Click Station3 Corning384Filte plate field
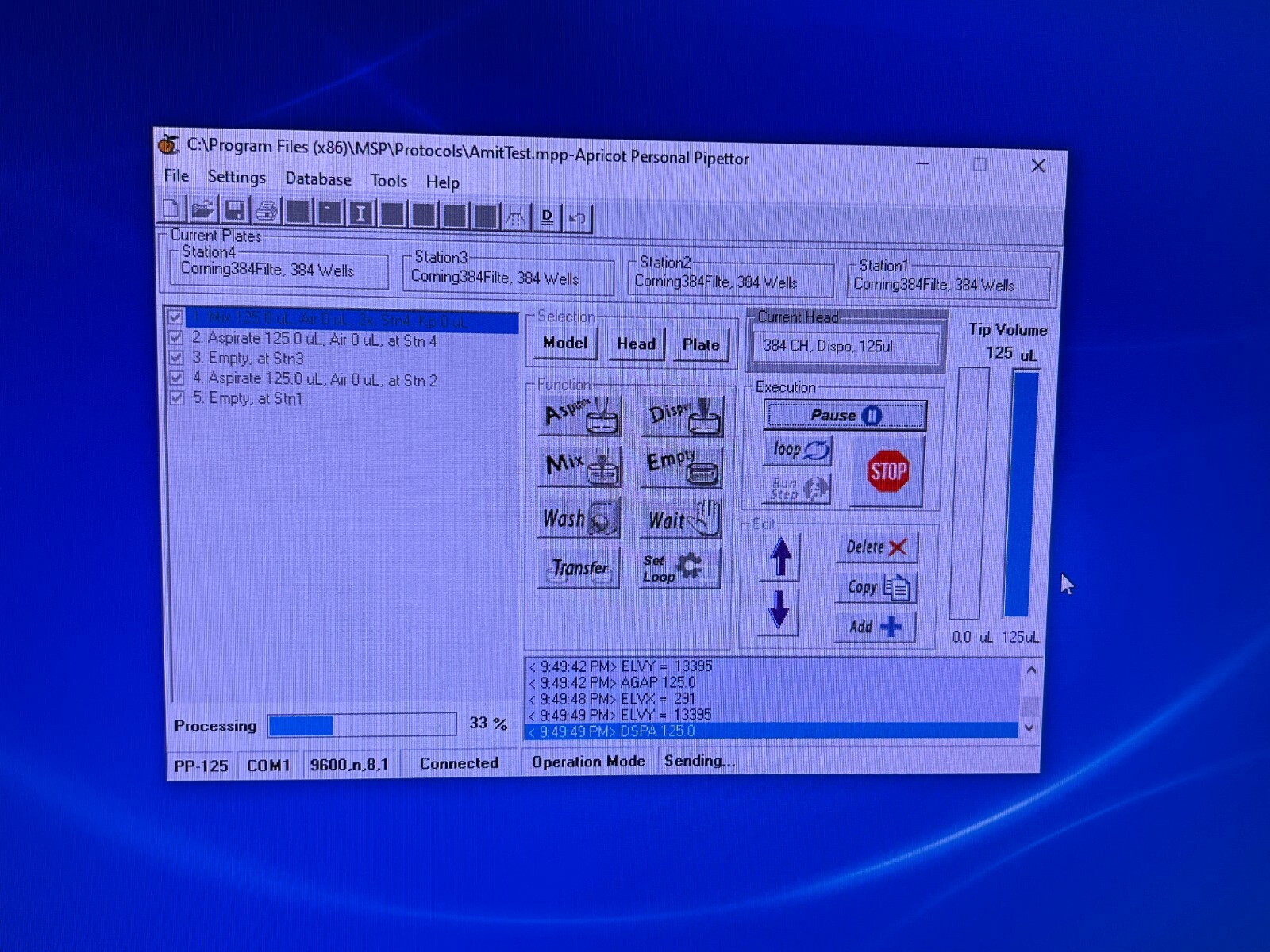Screen dimensions: 1270x952 508,278
